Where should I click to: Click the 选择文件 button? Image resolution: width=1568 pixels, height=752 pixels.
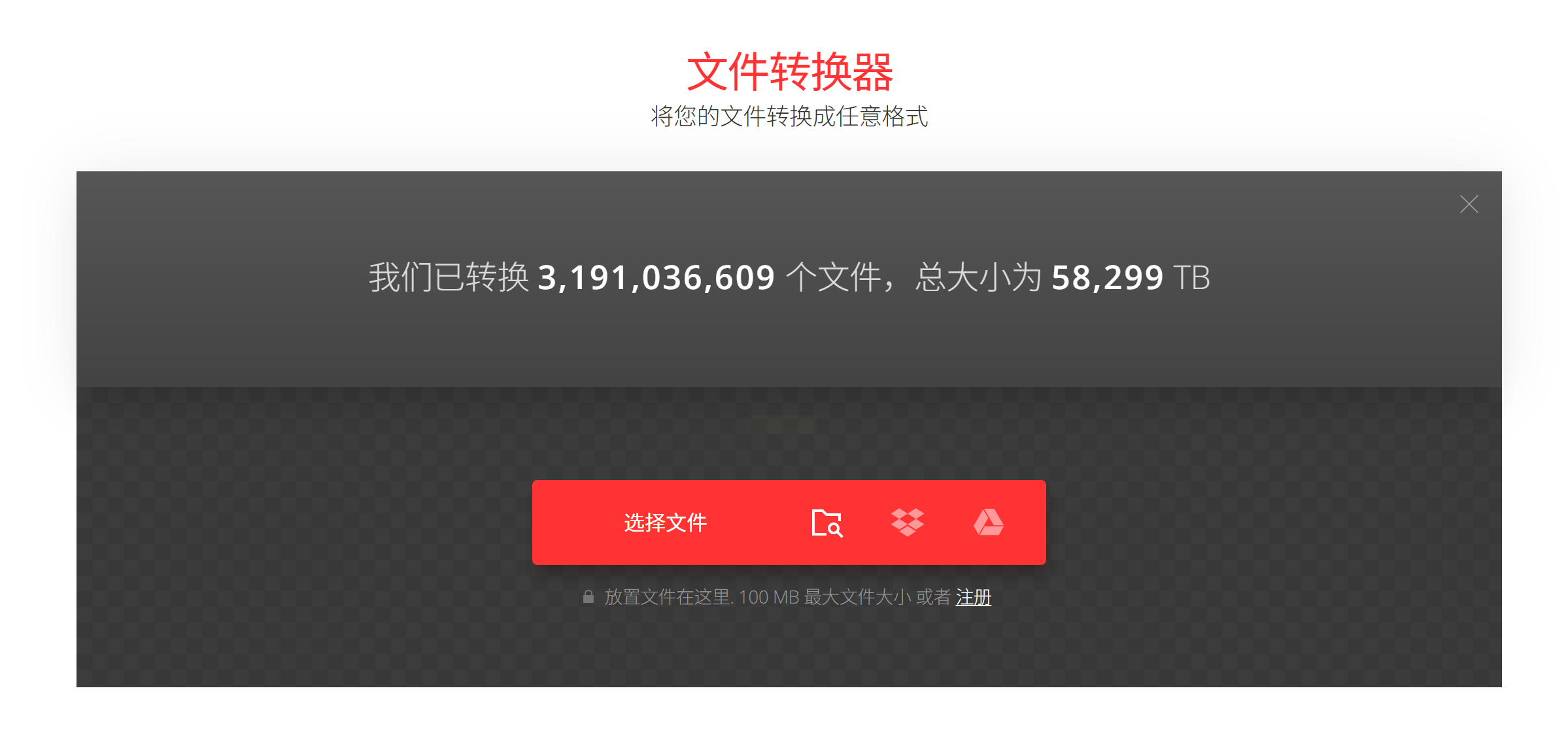tap(665, 522)
